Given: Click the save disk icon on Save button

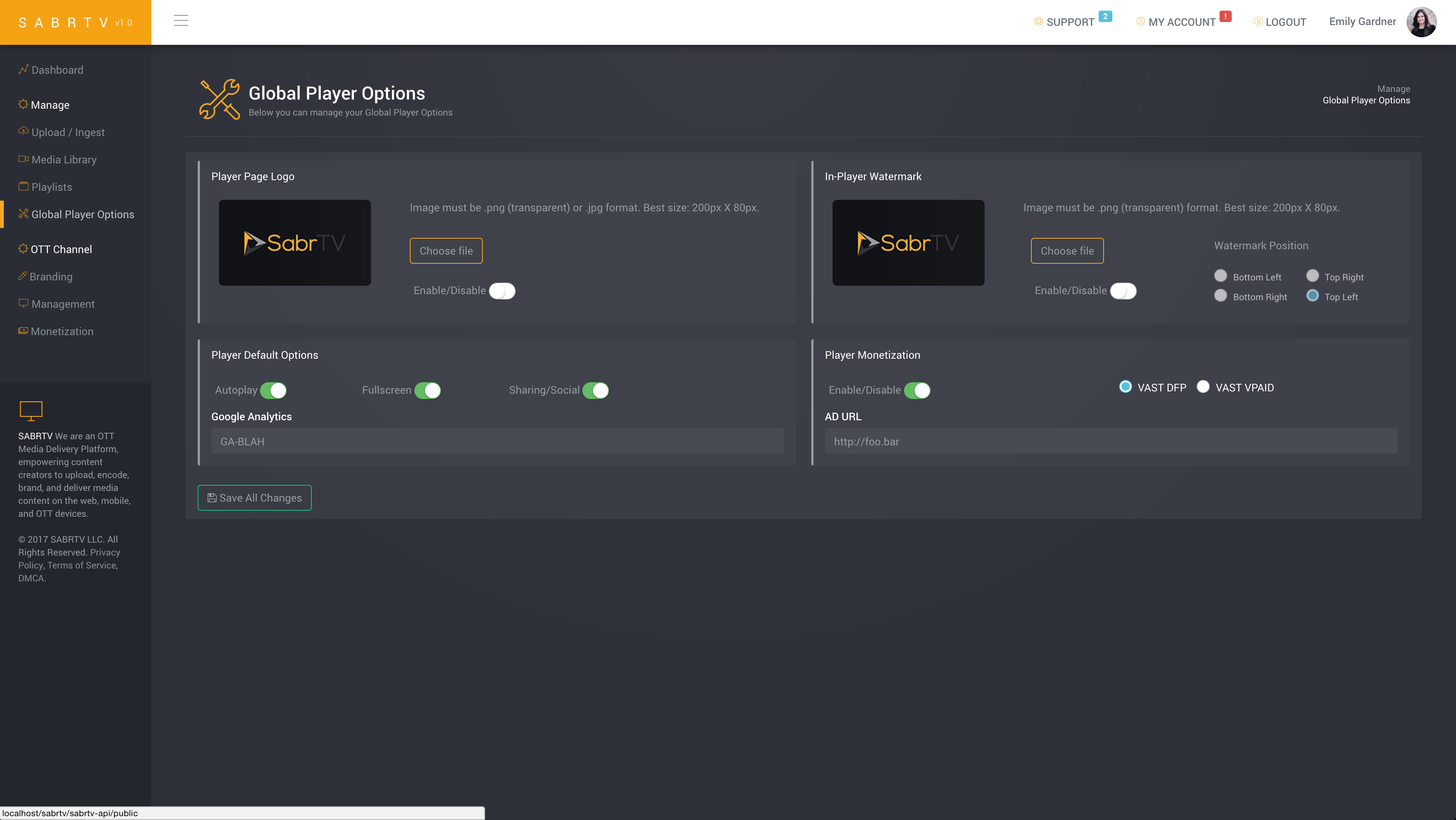Looking at the screenshot, I should pyautogui.click(x=212, y=498).
